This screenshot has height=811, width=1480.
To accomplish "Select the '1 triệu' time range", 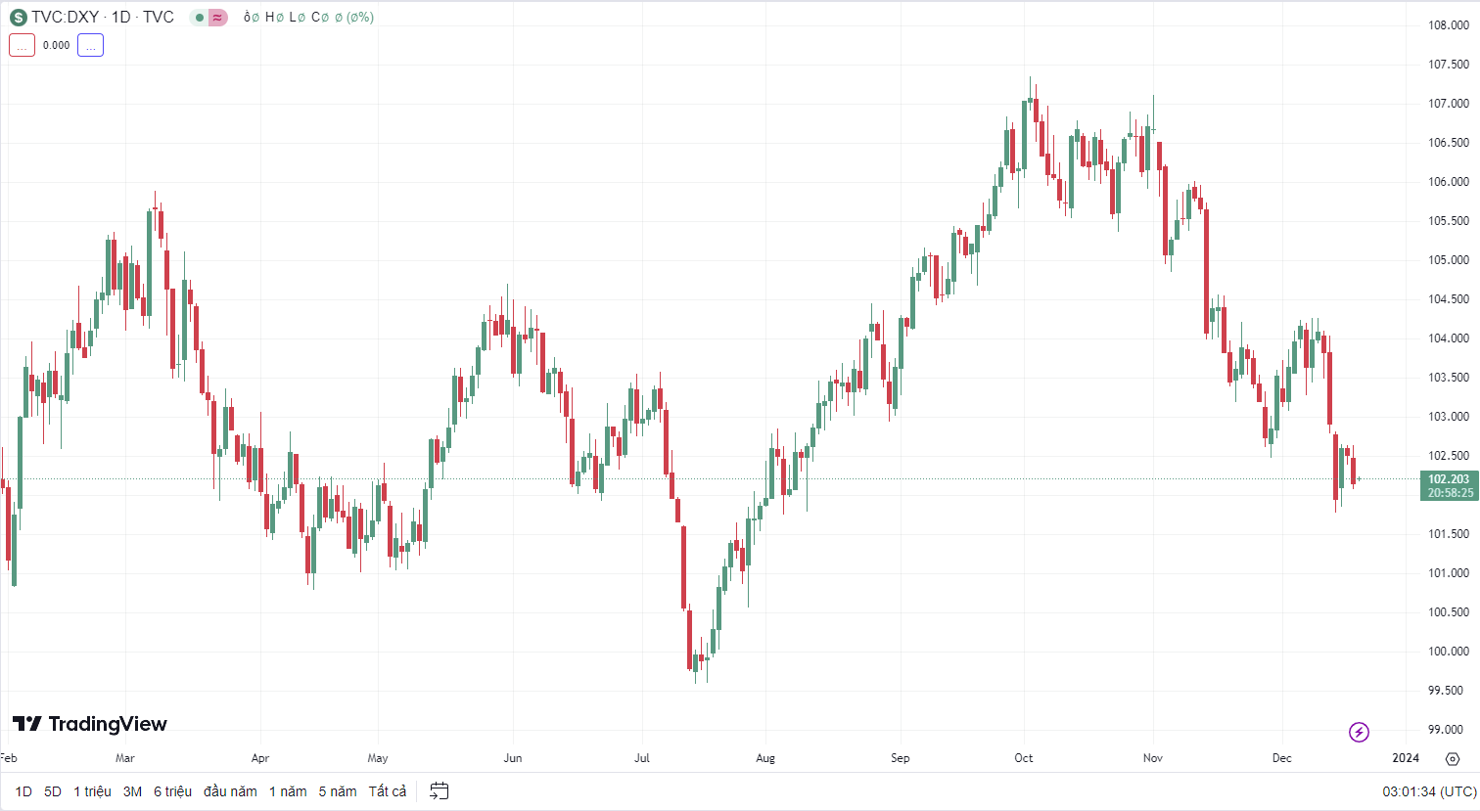I will 92,791.
